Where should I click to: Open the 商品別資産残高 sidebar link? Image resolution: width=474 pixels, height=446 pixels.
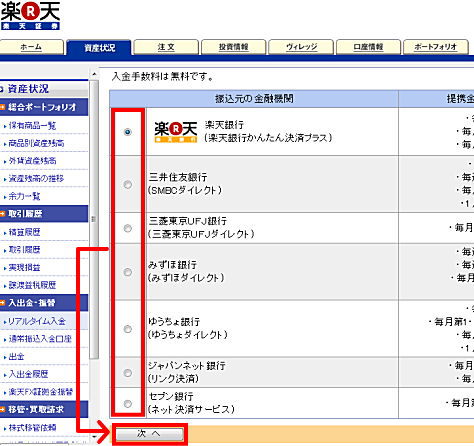[x=36, y=143]
